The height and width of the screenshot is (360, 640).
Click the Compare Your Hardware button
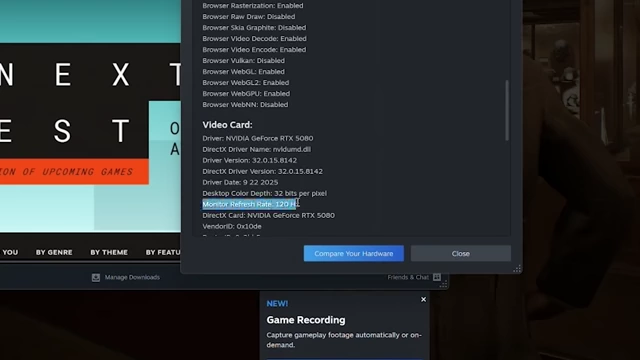tap(353, 253)
